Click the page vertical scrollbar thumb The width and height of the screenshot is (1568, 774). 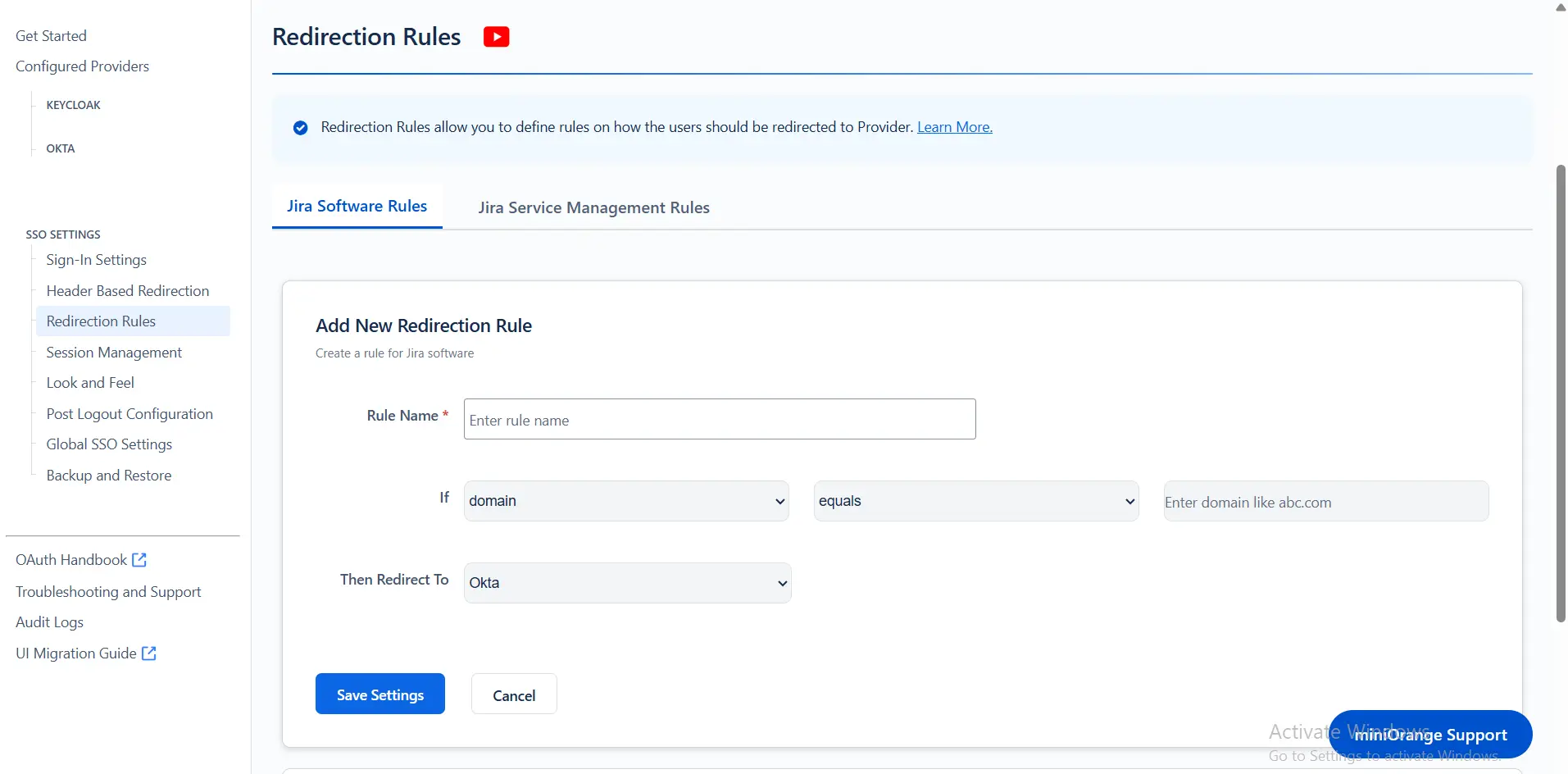click(1561, 394)
